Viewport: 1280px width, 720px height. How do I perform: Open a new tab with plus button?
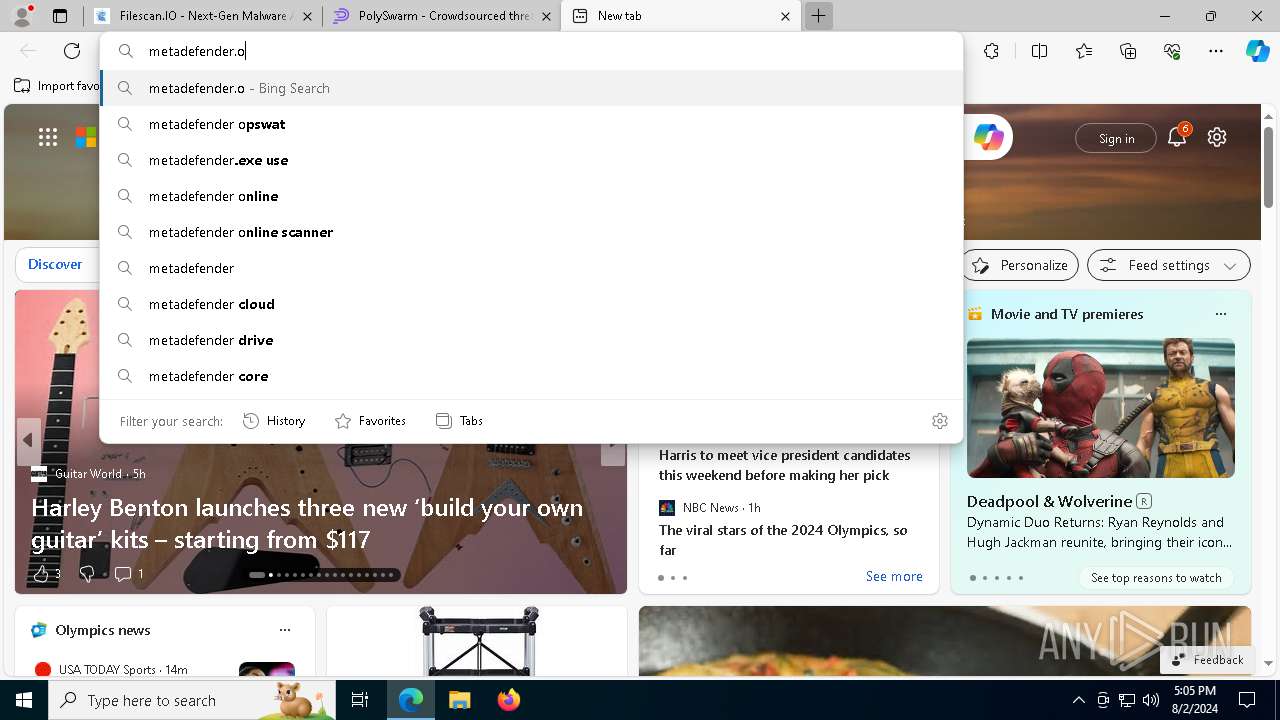[818, 16]
